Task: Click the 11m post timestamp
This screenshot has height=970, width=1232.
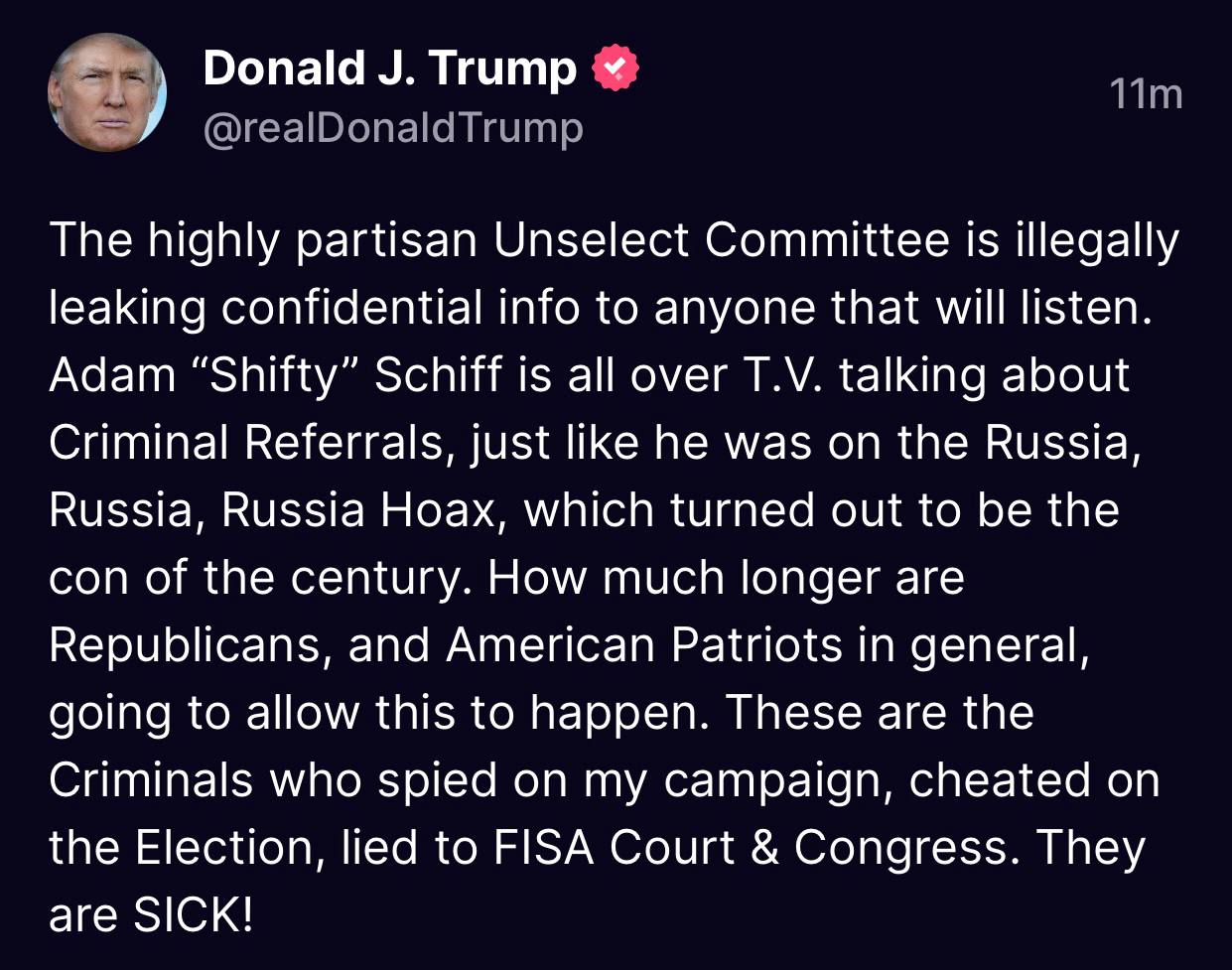Action: [x=1146, y=94]
